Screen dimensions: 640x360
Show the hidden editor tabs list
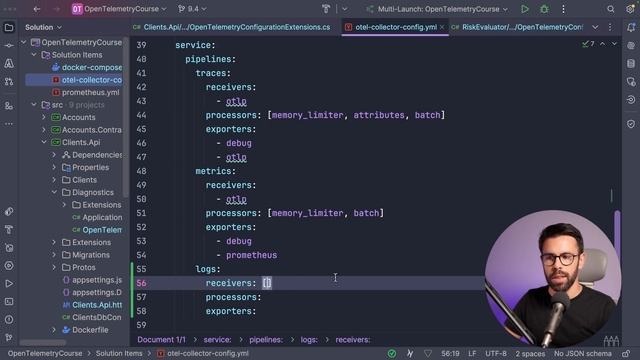595,27
